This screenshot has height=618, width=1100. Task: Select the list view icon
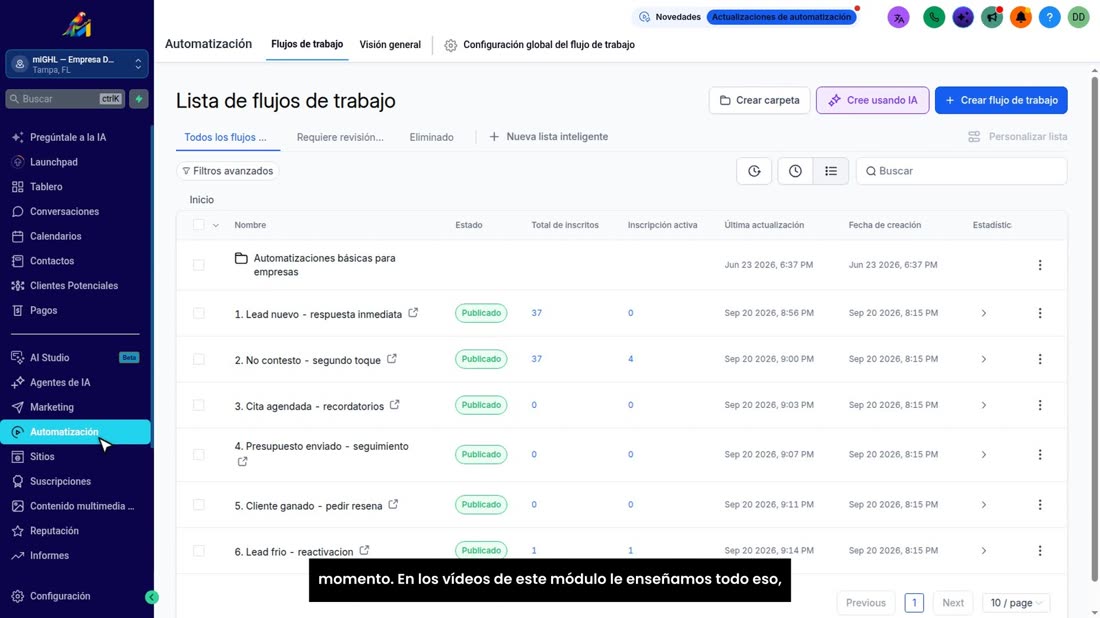(831, 171)
